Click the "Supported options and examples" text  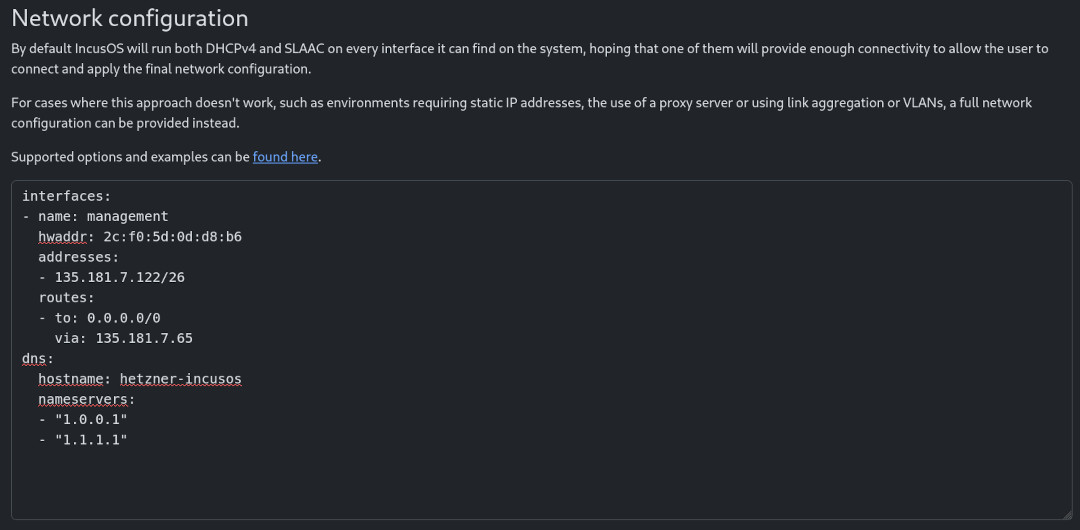(130, 157)
